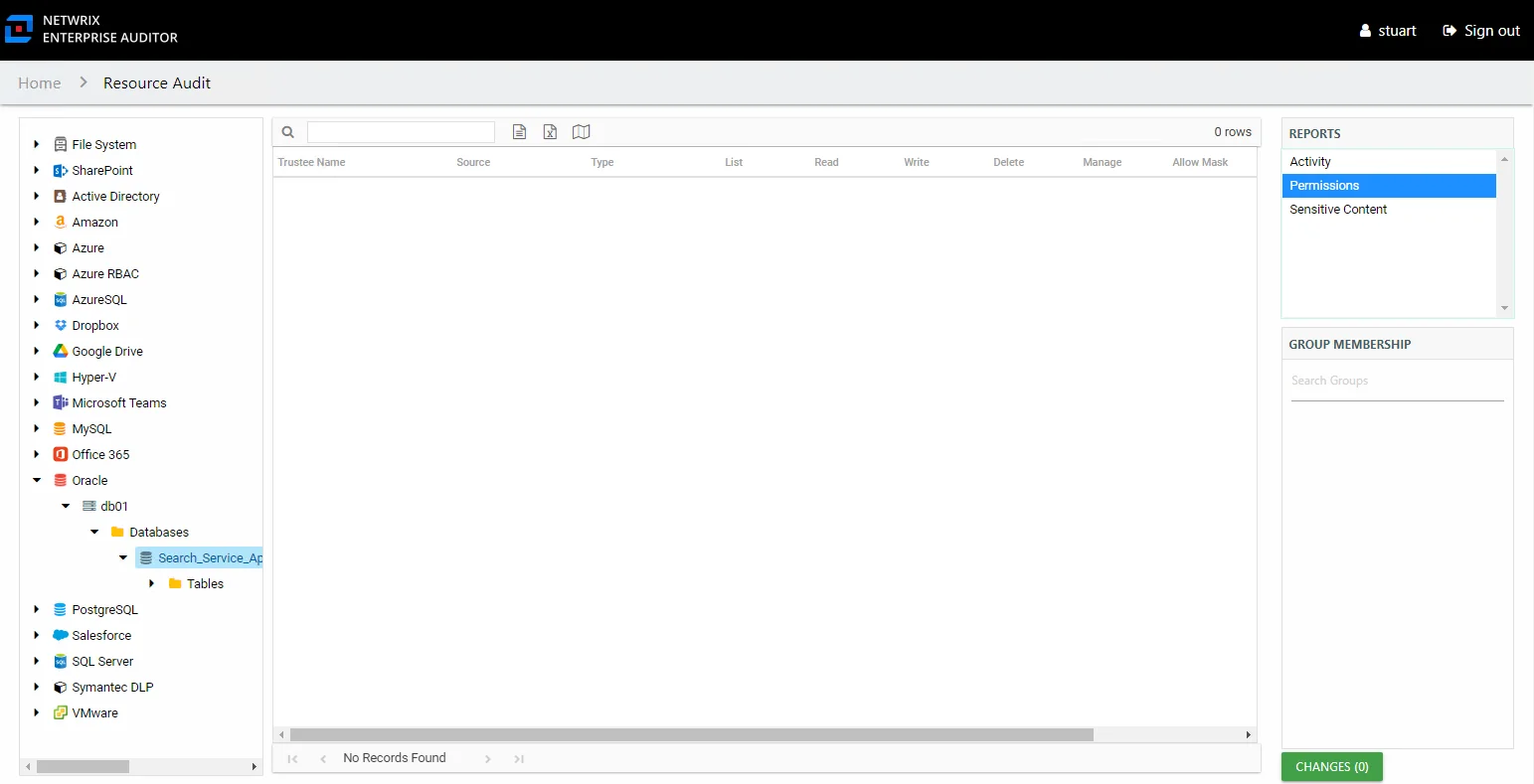Viewport: 1534px width, 784px height.
Task: Click the results grid horizontal scrollbar
Action: [692, 735]
